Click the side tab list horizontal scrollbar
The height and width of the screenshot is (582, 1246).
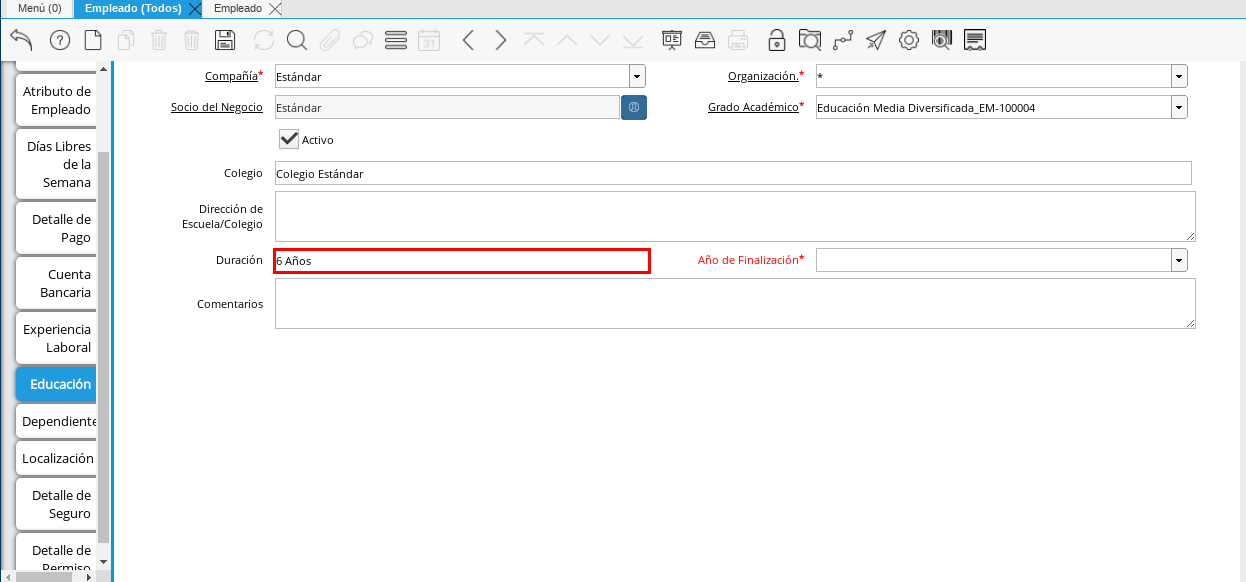tap(45, 576)
